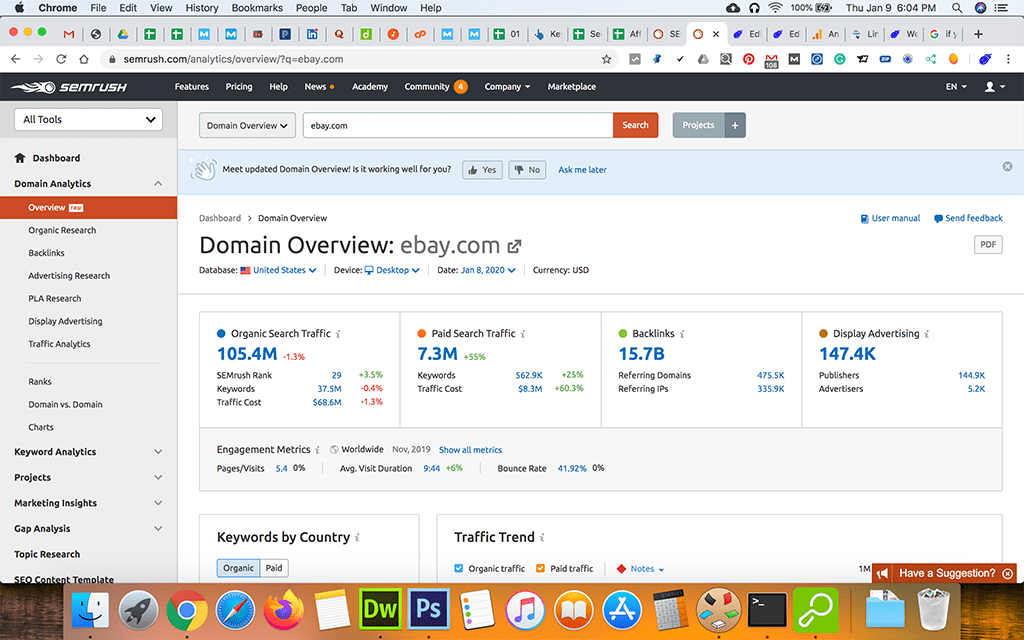Image resolution: width=1024 pixels, height=640 pixels.
Task: Uncheck Paid traffic checkbox
Action: 540,568
